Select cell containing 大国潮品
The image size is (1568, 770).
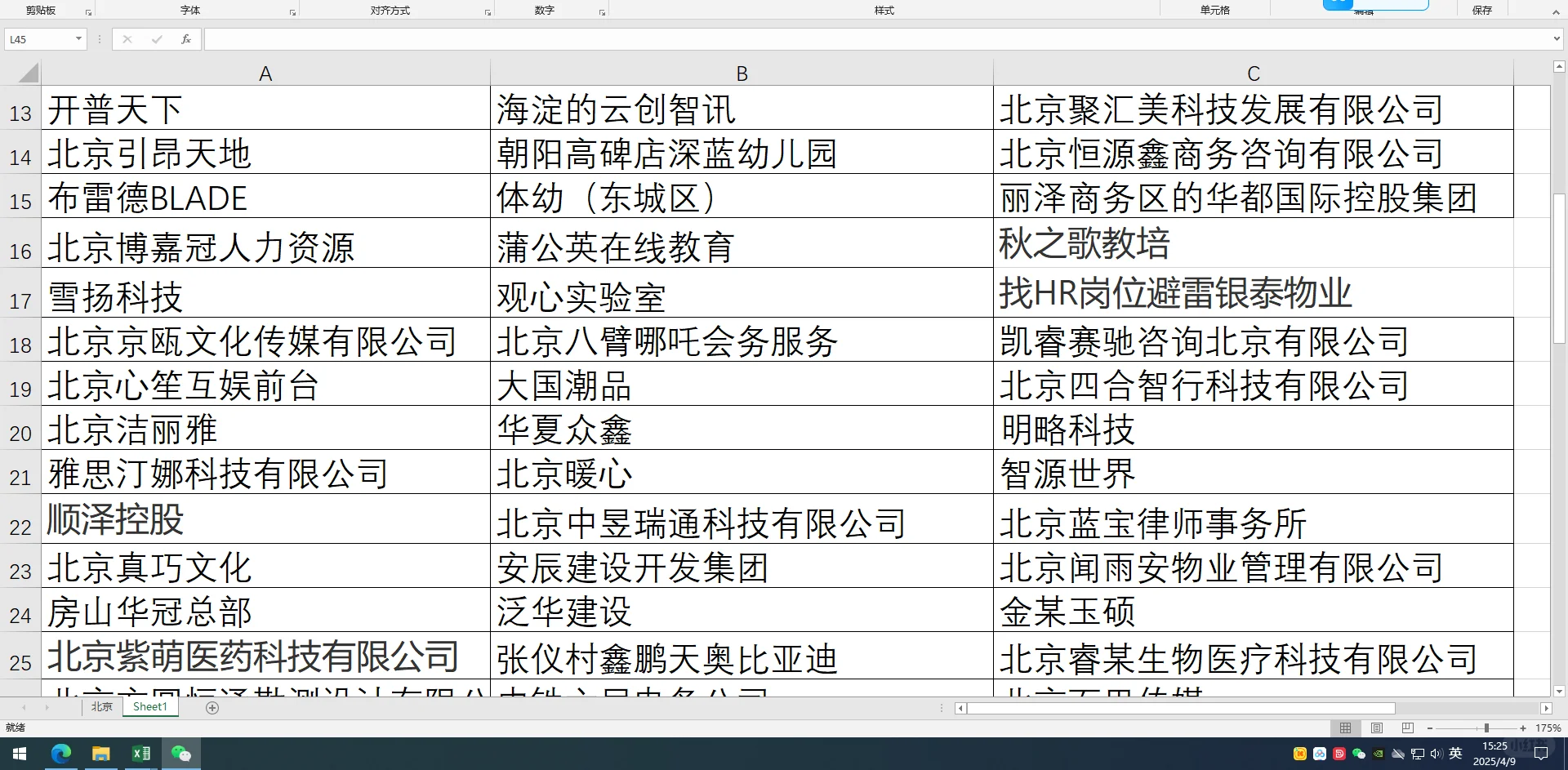tap(742, 385)
